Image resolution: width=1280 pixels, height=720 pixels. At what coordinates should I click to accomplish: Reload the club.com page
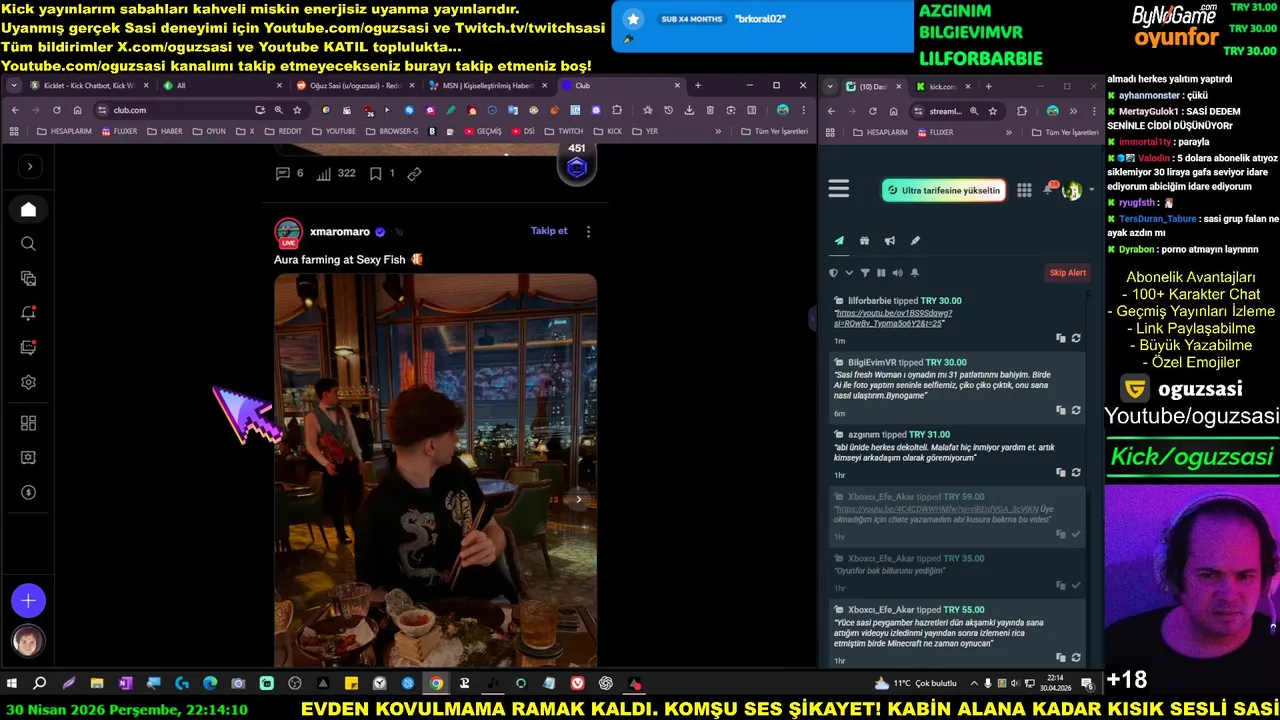click(57, 110)
